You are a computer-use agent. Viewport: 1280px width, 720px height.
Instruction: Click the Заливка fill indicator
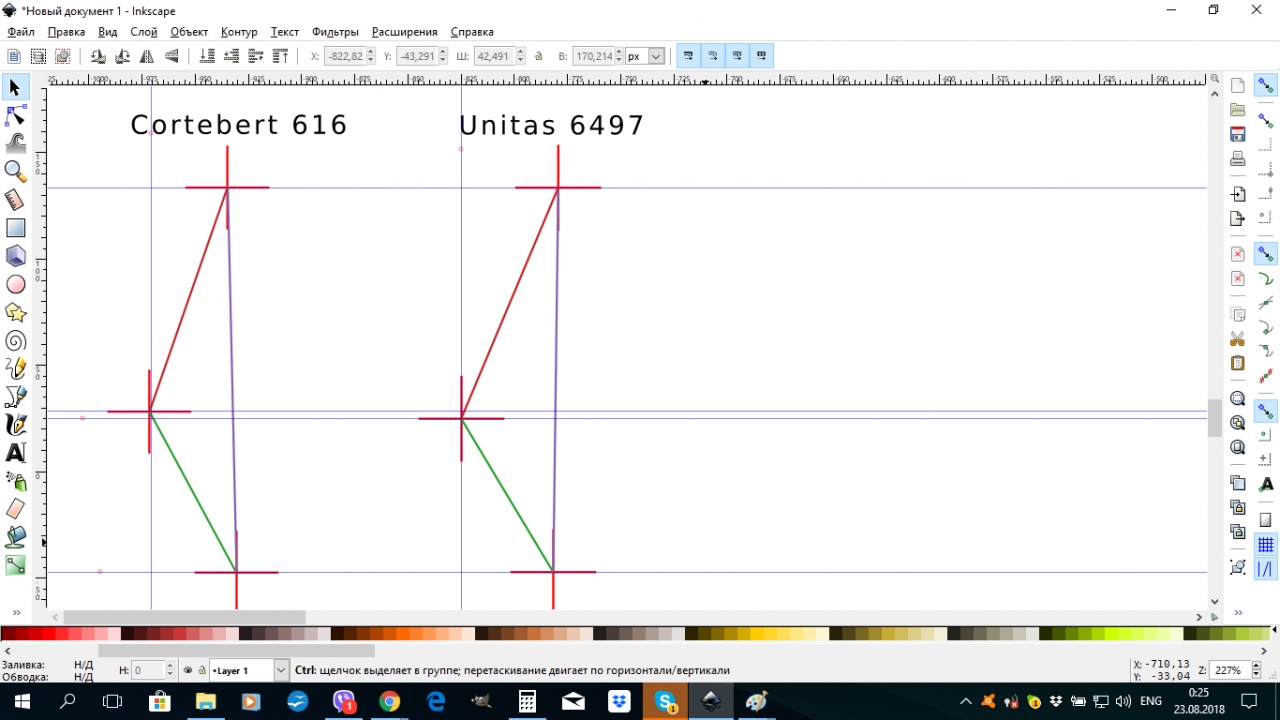(84, 664)
